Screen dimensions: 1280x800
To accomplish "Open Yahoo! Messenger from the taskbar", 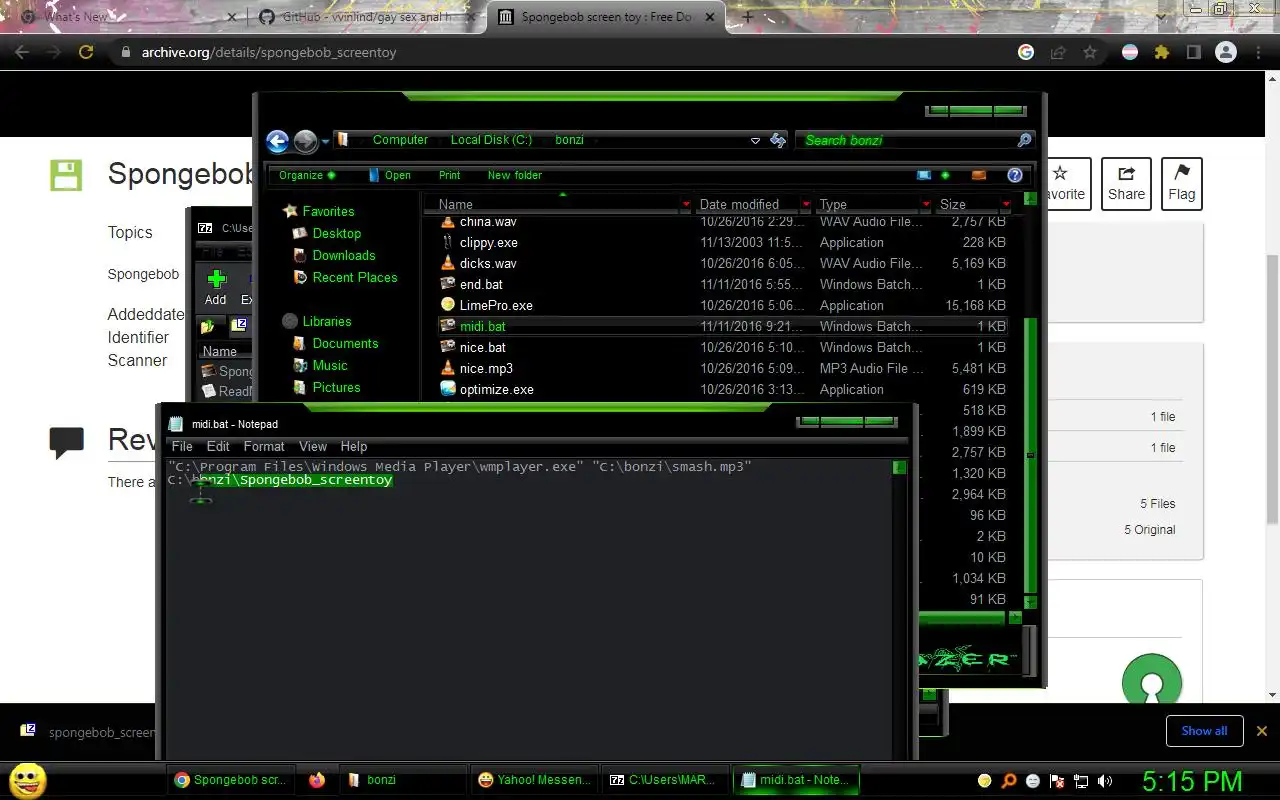I will click(x=535, y=780).
